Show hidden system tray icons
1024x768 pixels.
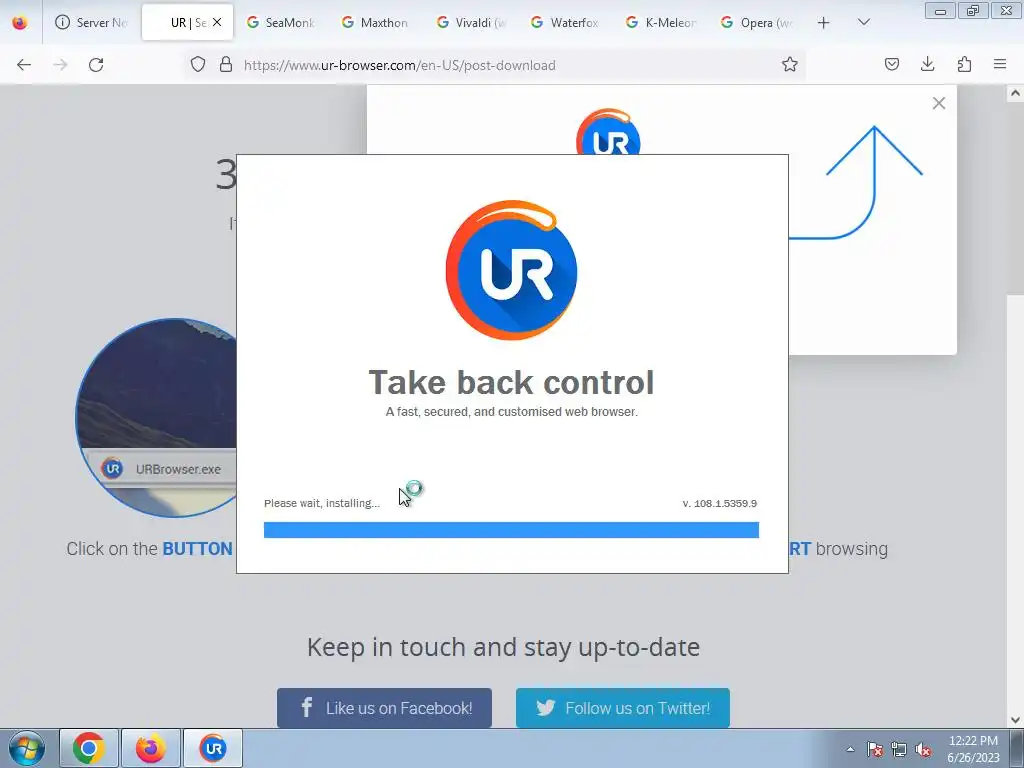coord(850,749)
